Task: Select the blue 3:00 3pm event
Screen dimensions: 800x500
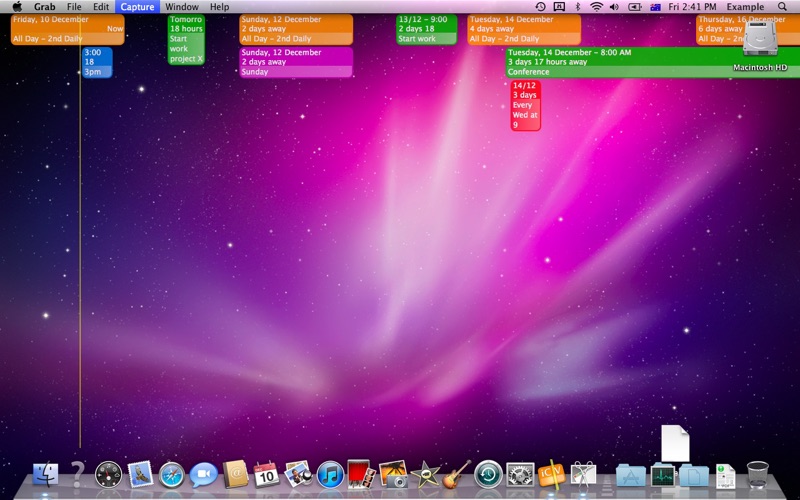Action: (x=97, y=62)
